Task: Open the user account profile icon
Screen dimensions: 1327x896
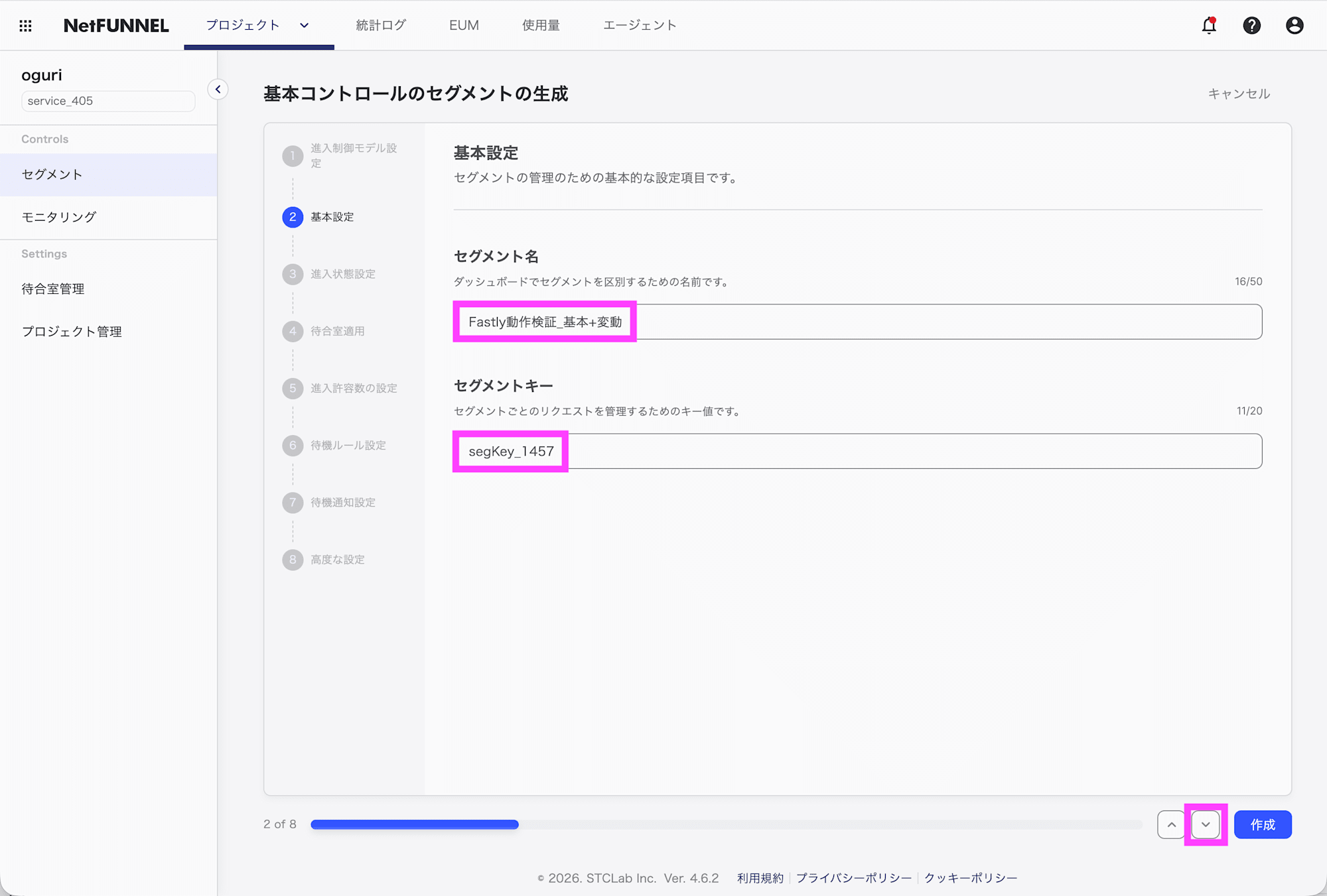Action: pos(1294,25)
